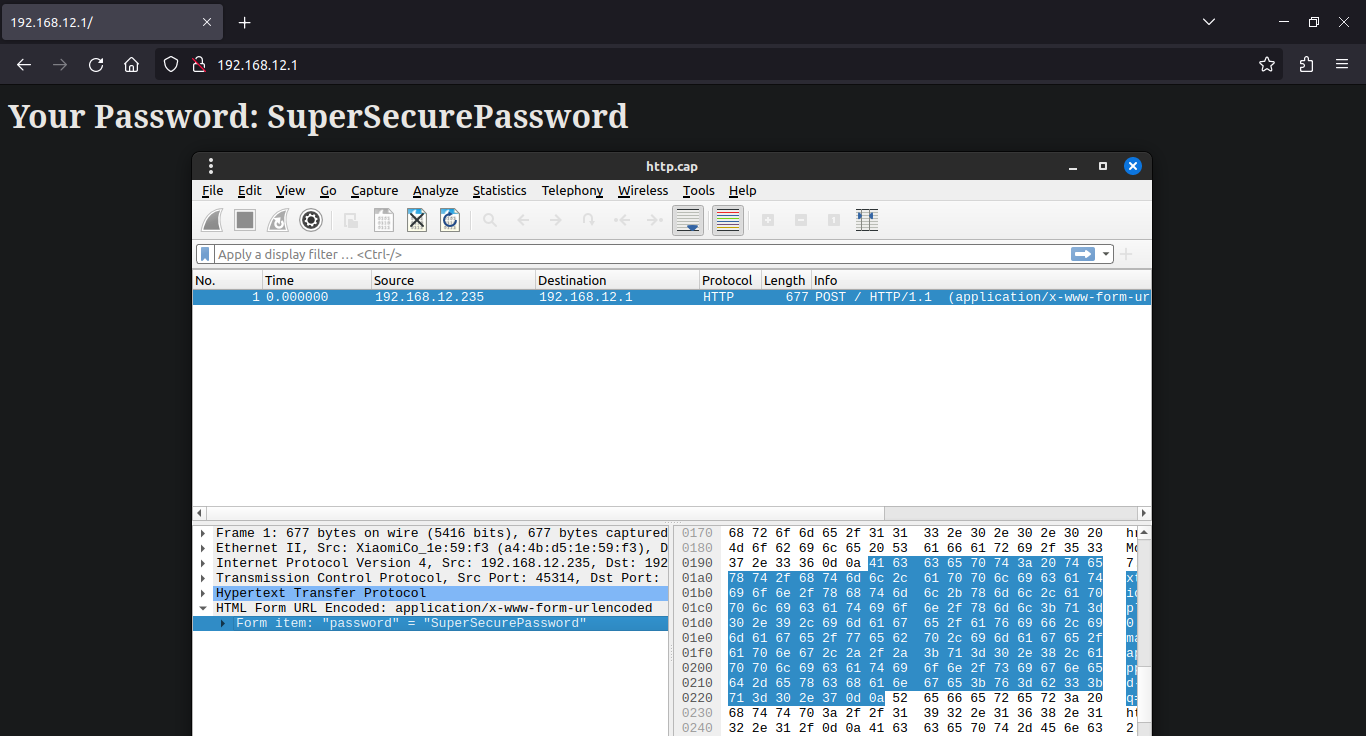The width and height of the screenshot is (1366, 736).
Task: Click the reload capture file icon
Action: [x=450, y=220]
